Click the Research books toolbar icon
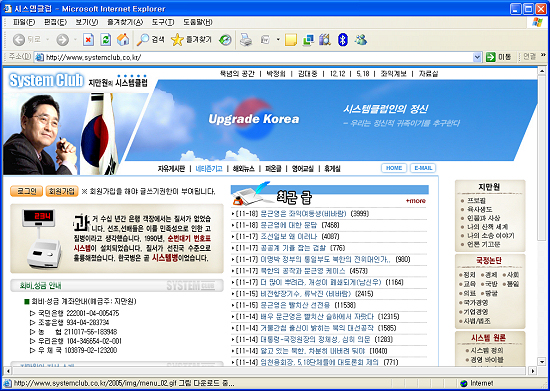Screen dimensions: 550x391 [325, 40]
